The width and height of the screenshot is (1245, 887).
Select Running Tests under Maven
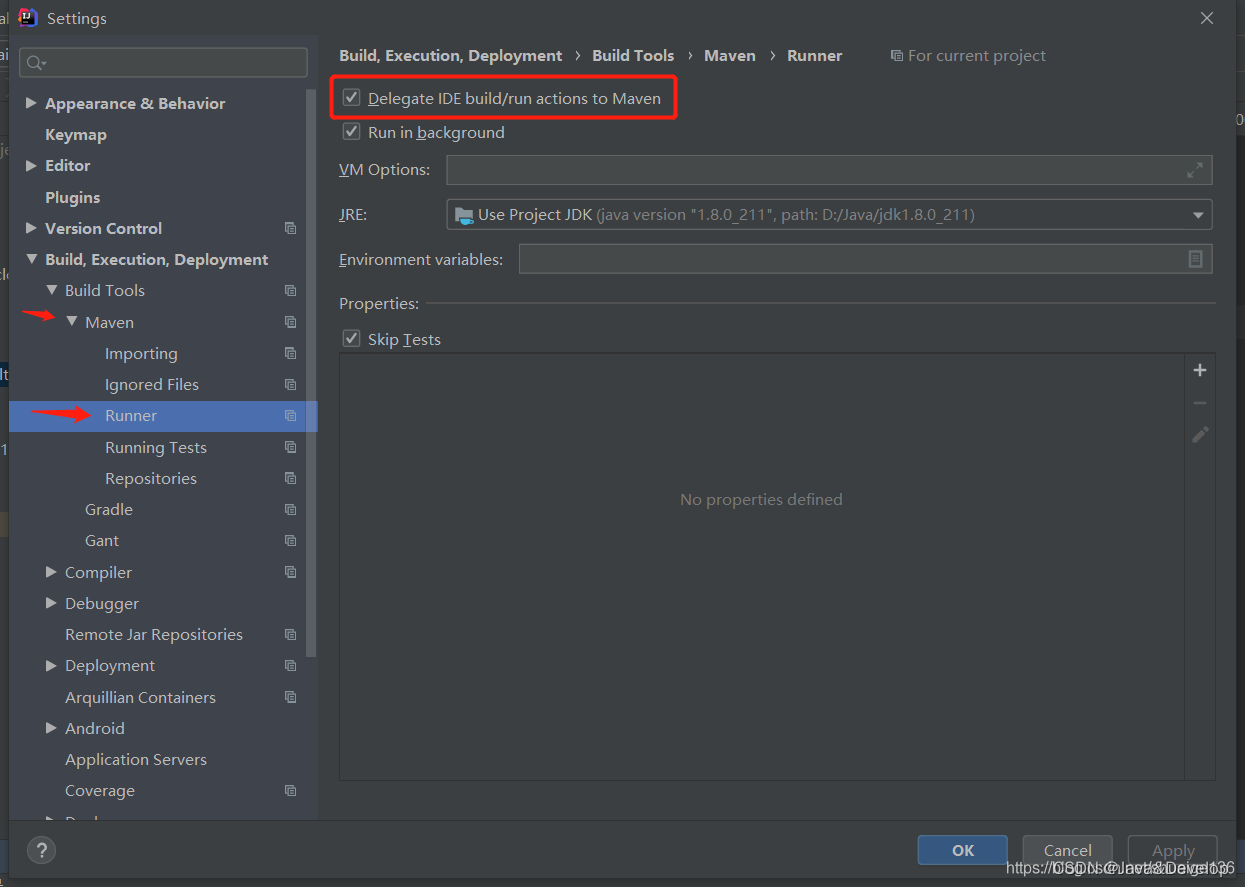pos(156,447)
